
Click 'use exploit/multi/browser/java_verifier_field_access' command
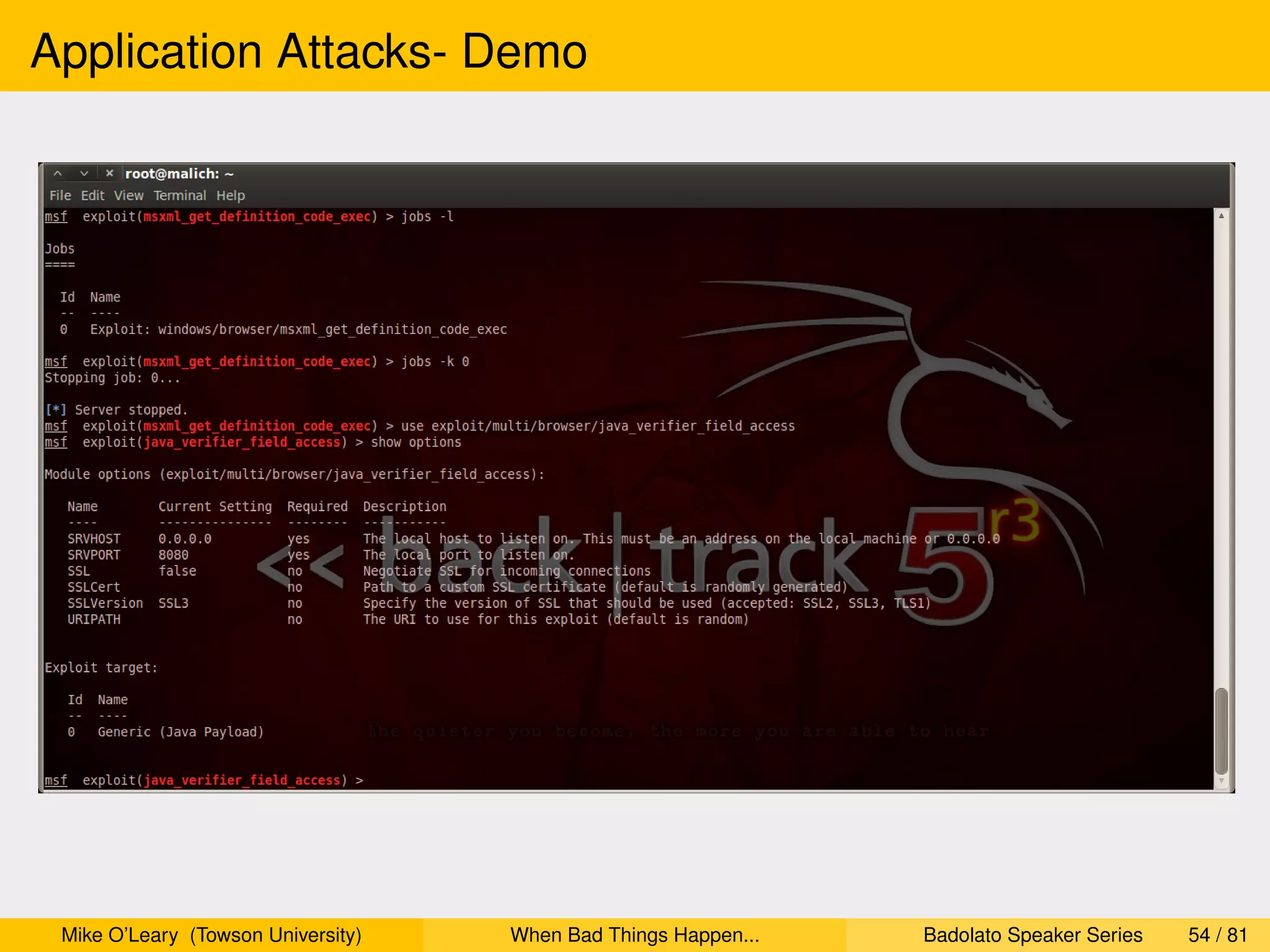click(598, 426)
